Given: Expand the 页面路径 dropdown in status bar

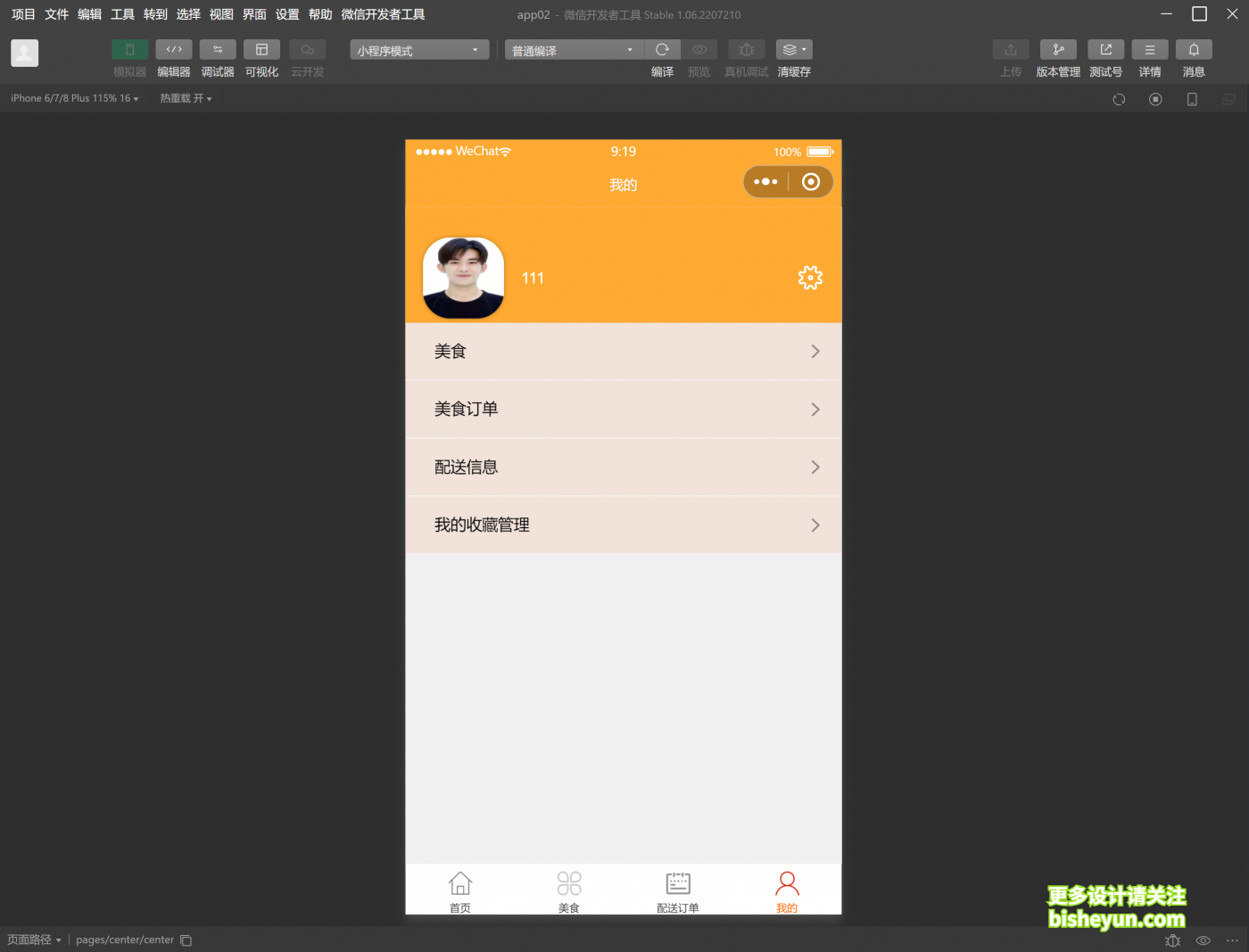Looking at the screenshot, I should pos(34,940).
